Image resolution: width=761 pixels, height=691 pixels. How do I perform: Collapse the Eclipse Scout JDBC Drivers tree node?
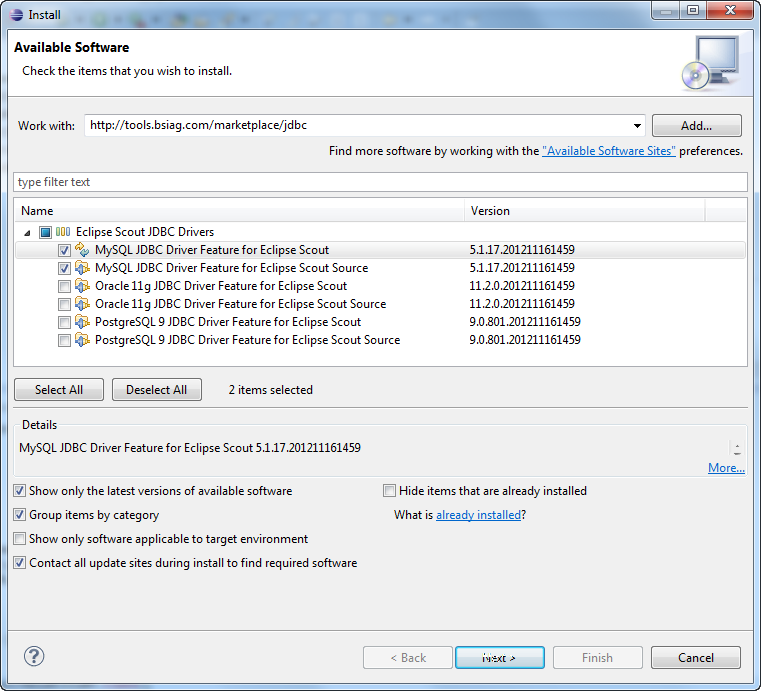(x=28, y=233)
